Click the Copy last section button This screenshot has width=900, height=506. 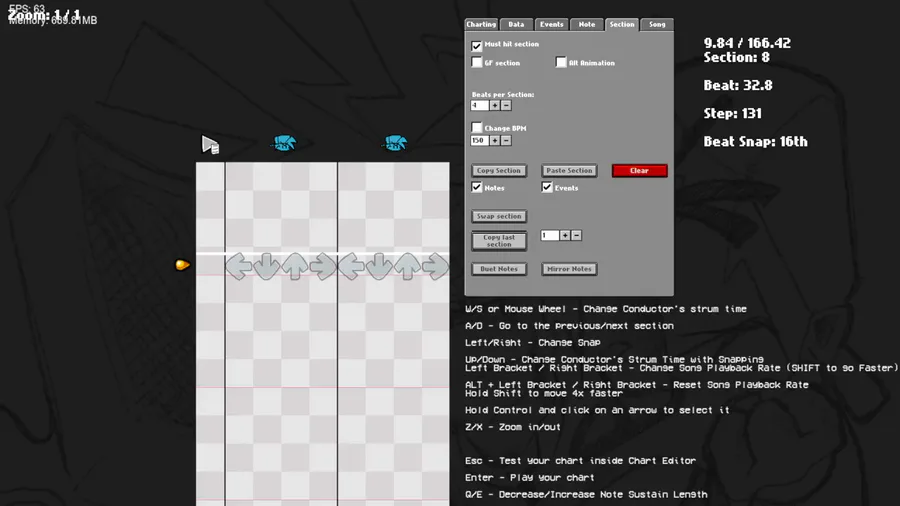499,241
